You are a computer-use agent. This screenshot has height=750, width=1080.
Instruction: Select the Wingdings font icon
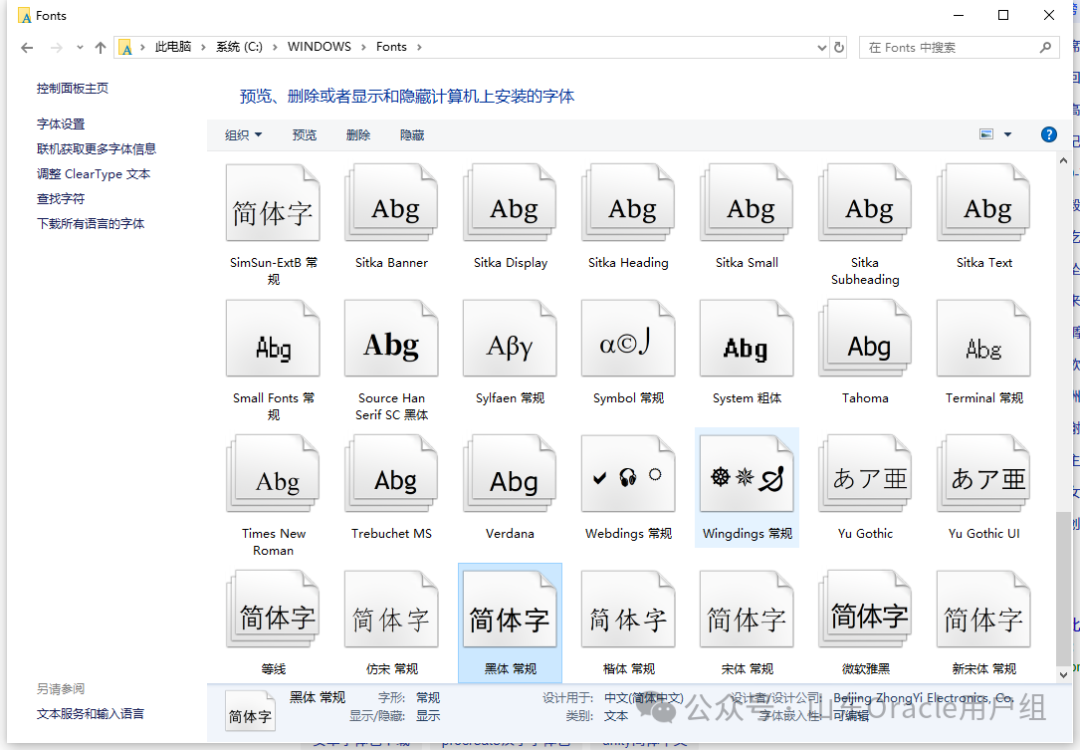point(747,474)
